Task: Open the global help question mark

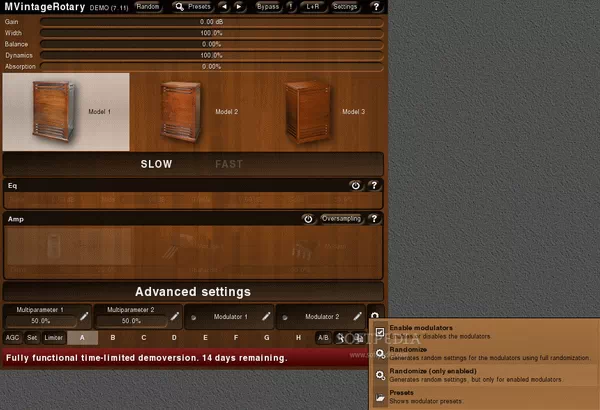Action: click(x=376, y=7)
